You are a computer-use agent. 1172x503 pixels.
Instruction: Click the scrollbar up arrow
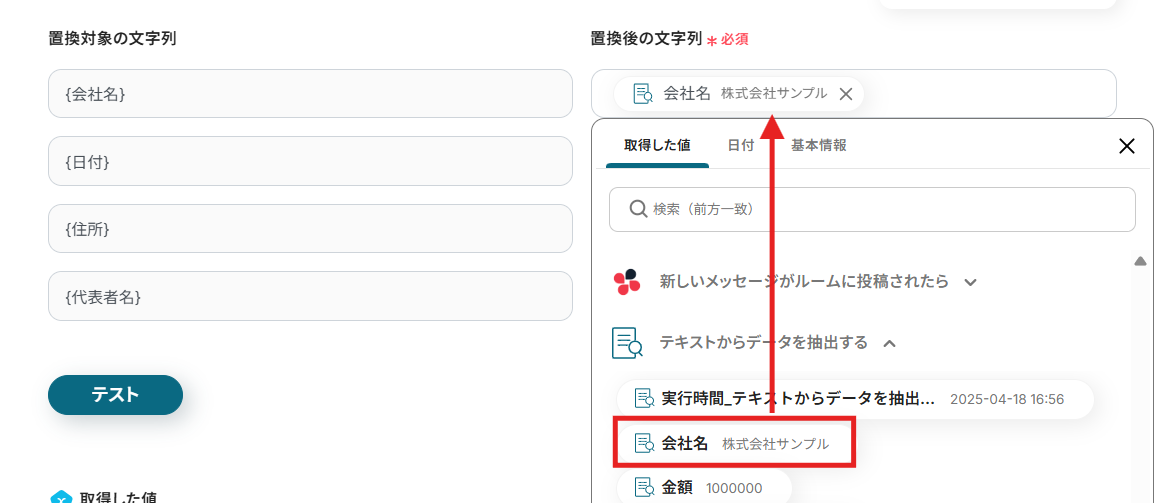pos(1140,262)
